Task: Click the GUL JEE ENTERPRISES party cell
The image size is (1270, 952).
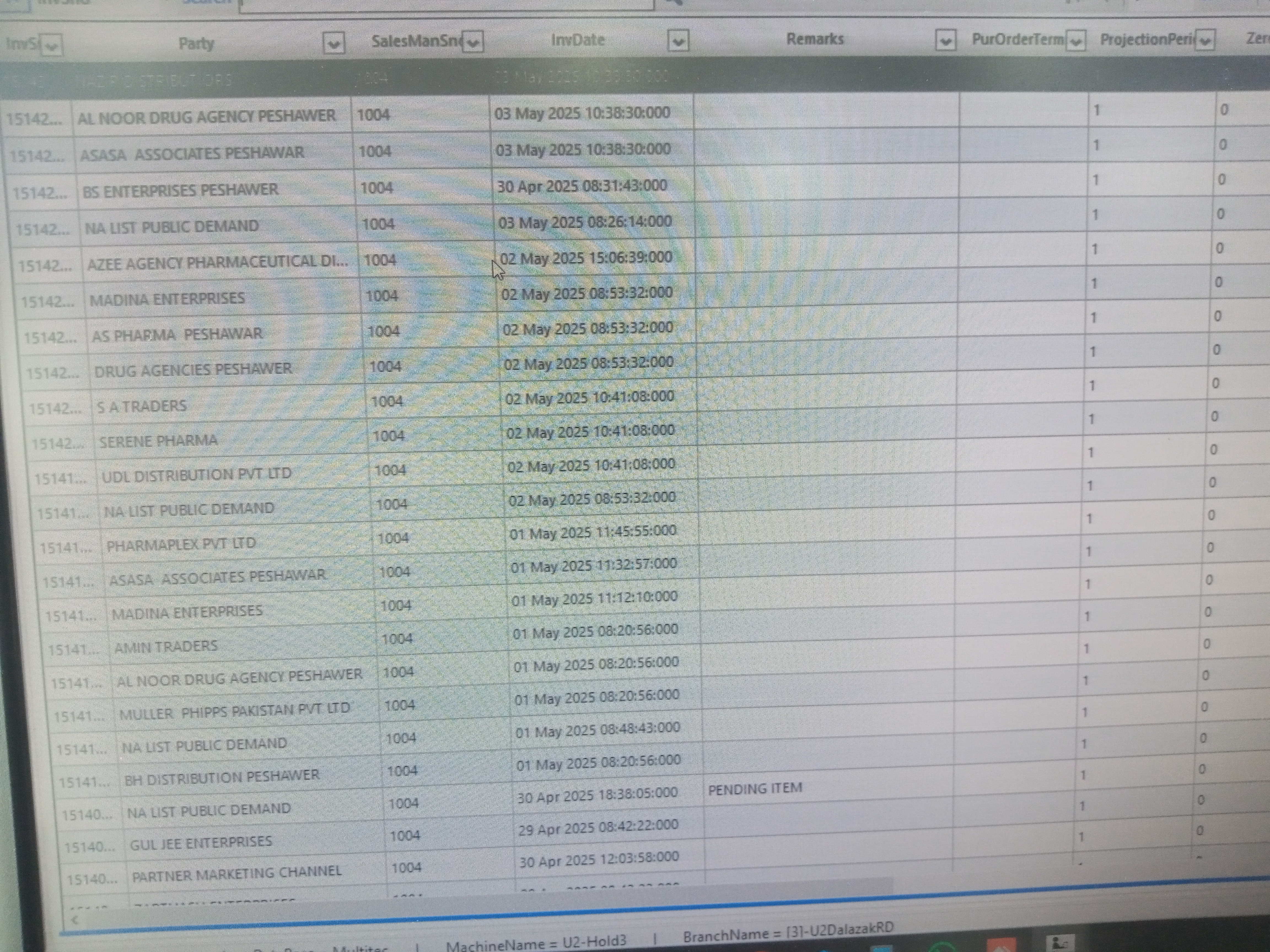Action: [200, 843]
